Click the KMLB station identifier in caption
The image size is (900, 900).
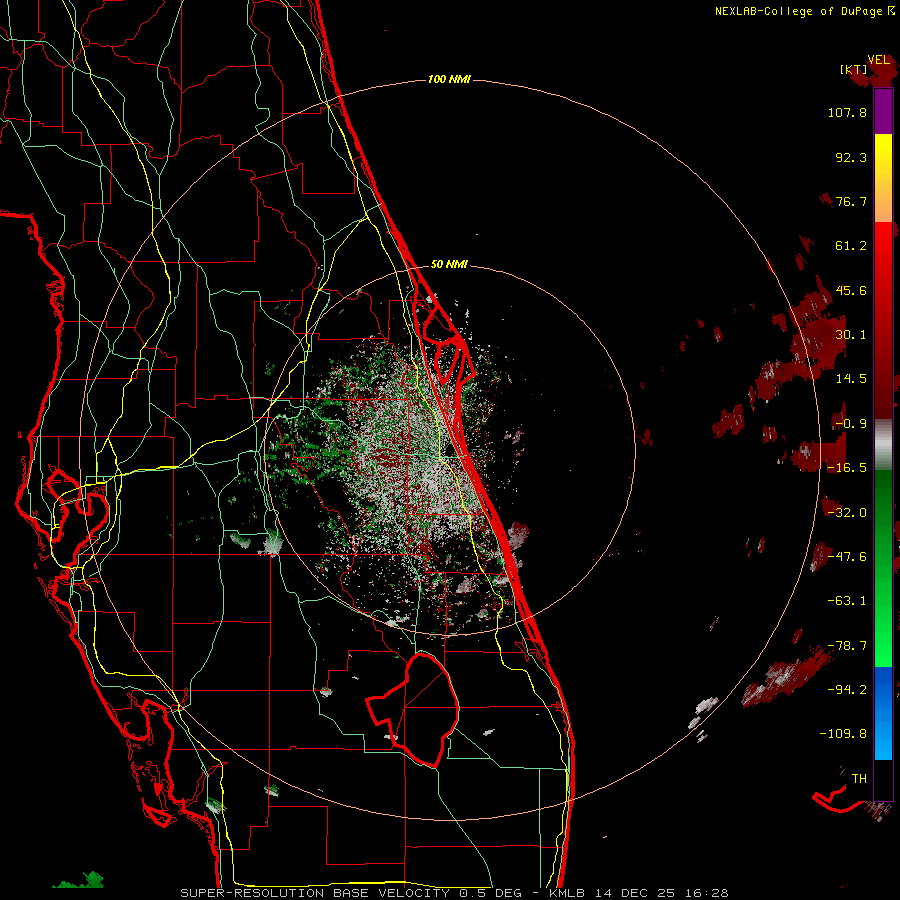tap(567, 893)
